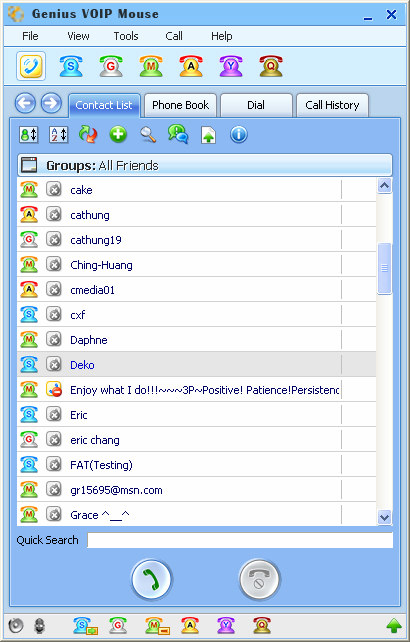Image resolution: width=410 pixels, height=642 pixels.
Task: Select contact 'eric chang'
Action: [x=197, y=439]
